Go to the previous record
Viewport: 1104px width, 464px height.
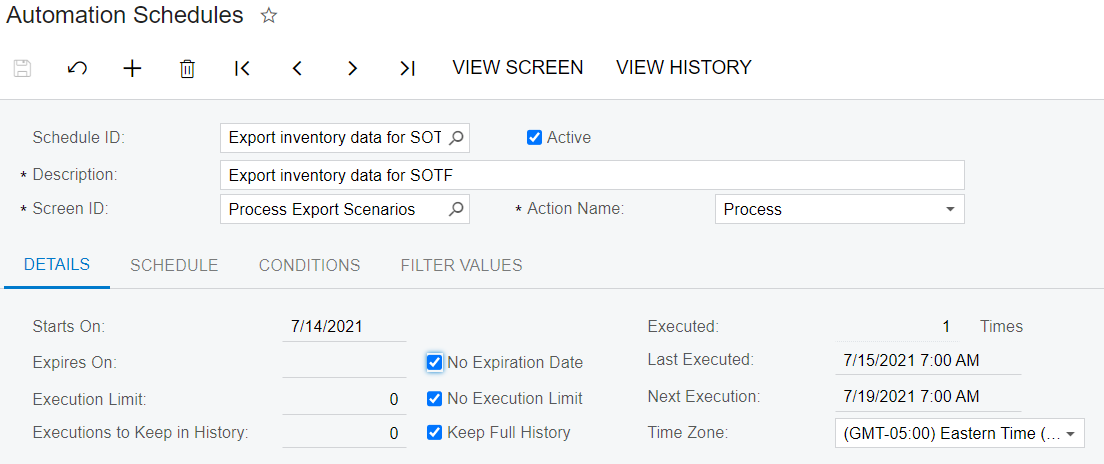(x=297, y=68)
